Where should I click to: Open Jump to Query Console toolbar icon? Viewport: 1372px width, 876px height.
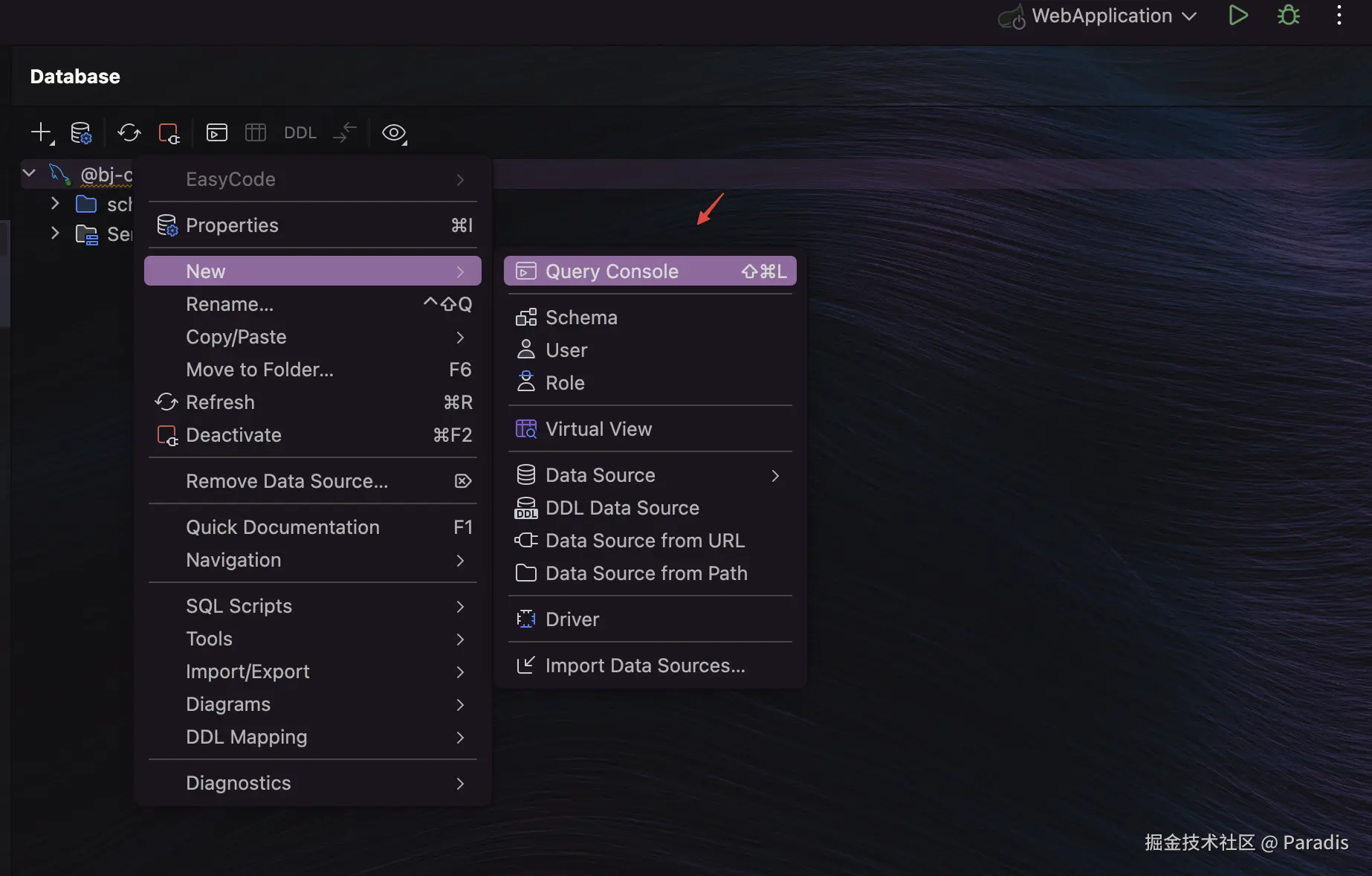217,133
